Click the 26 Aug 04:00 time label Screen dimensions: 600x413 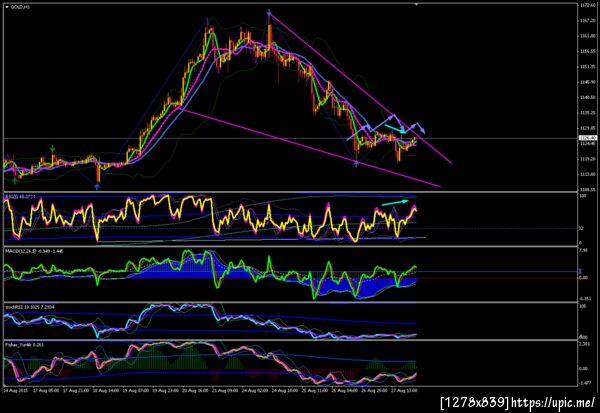[x=345, y=391]
